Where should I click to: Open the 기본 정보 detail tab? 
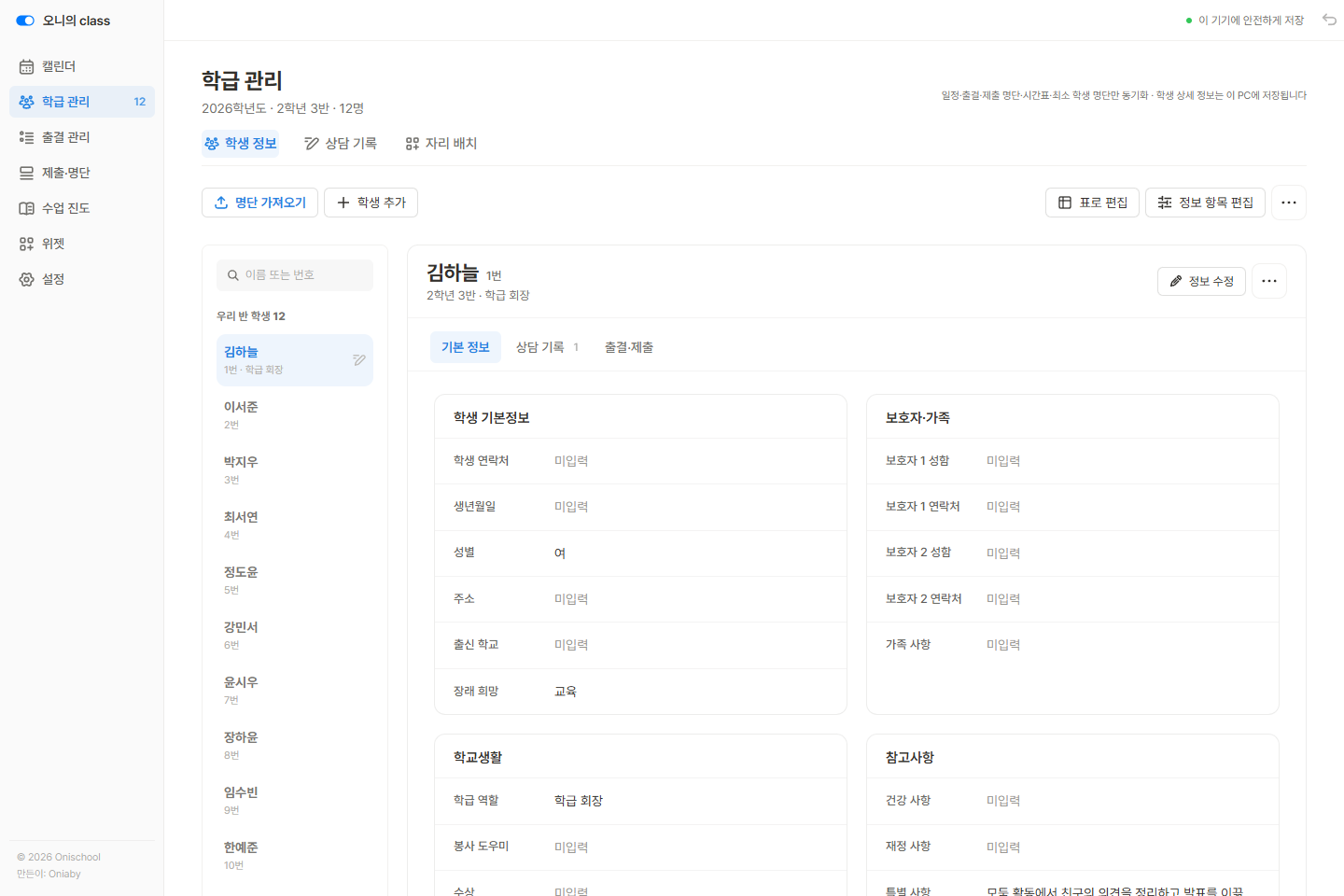(466, 347)
